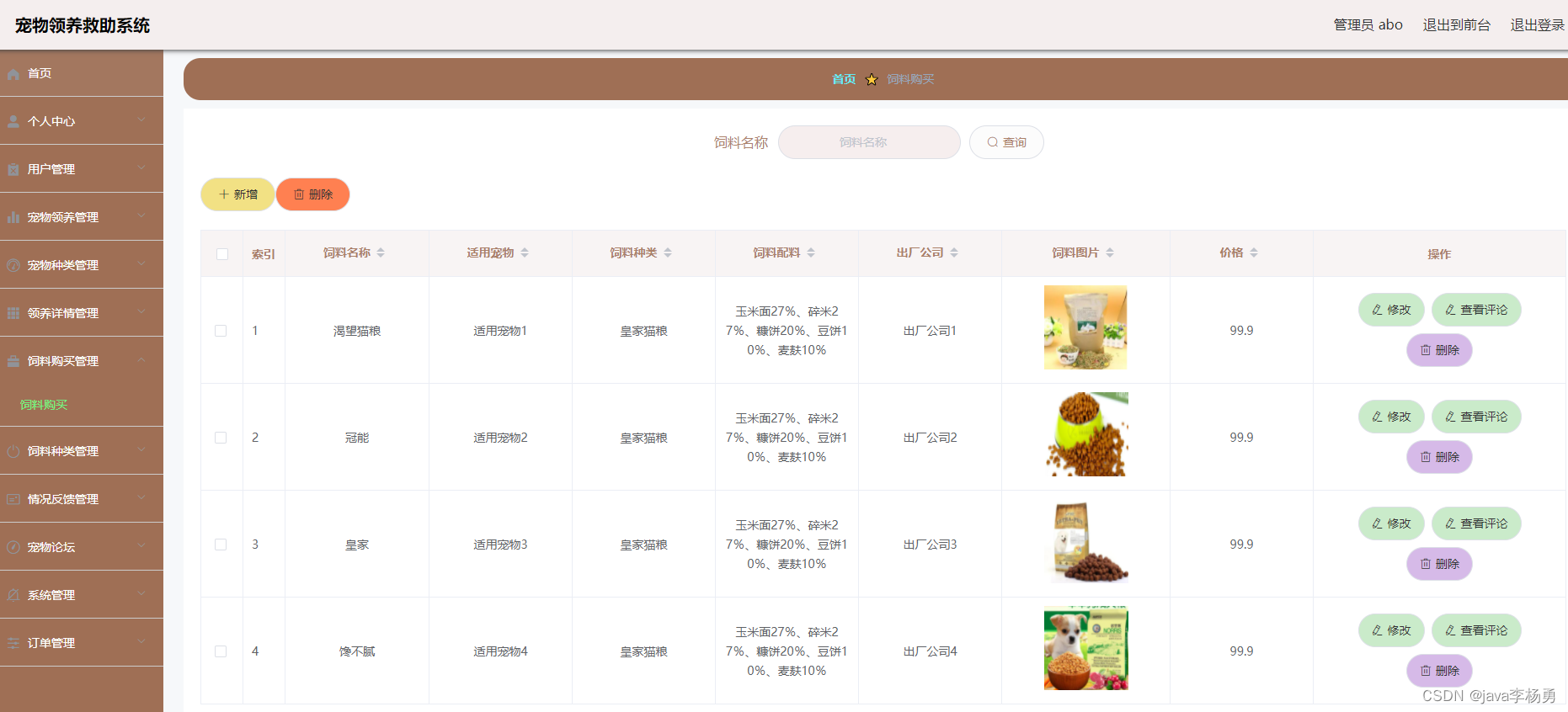Sort by 价格 column arrows

(1254, 252)
